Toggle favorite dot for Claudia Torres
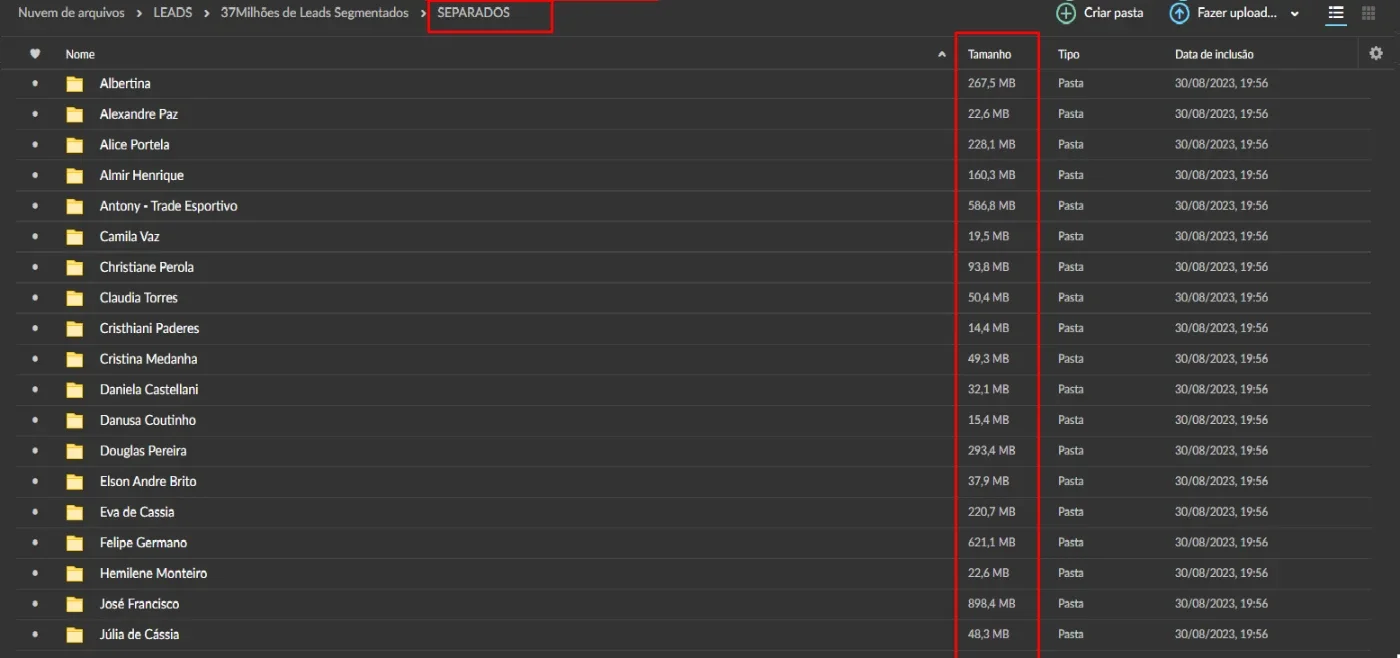Screen dimensions: 1400x658 click(x=35, y=298)
